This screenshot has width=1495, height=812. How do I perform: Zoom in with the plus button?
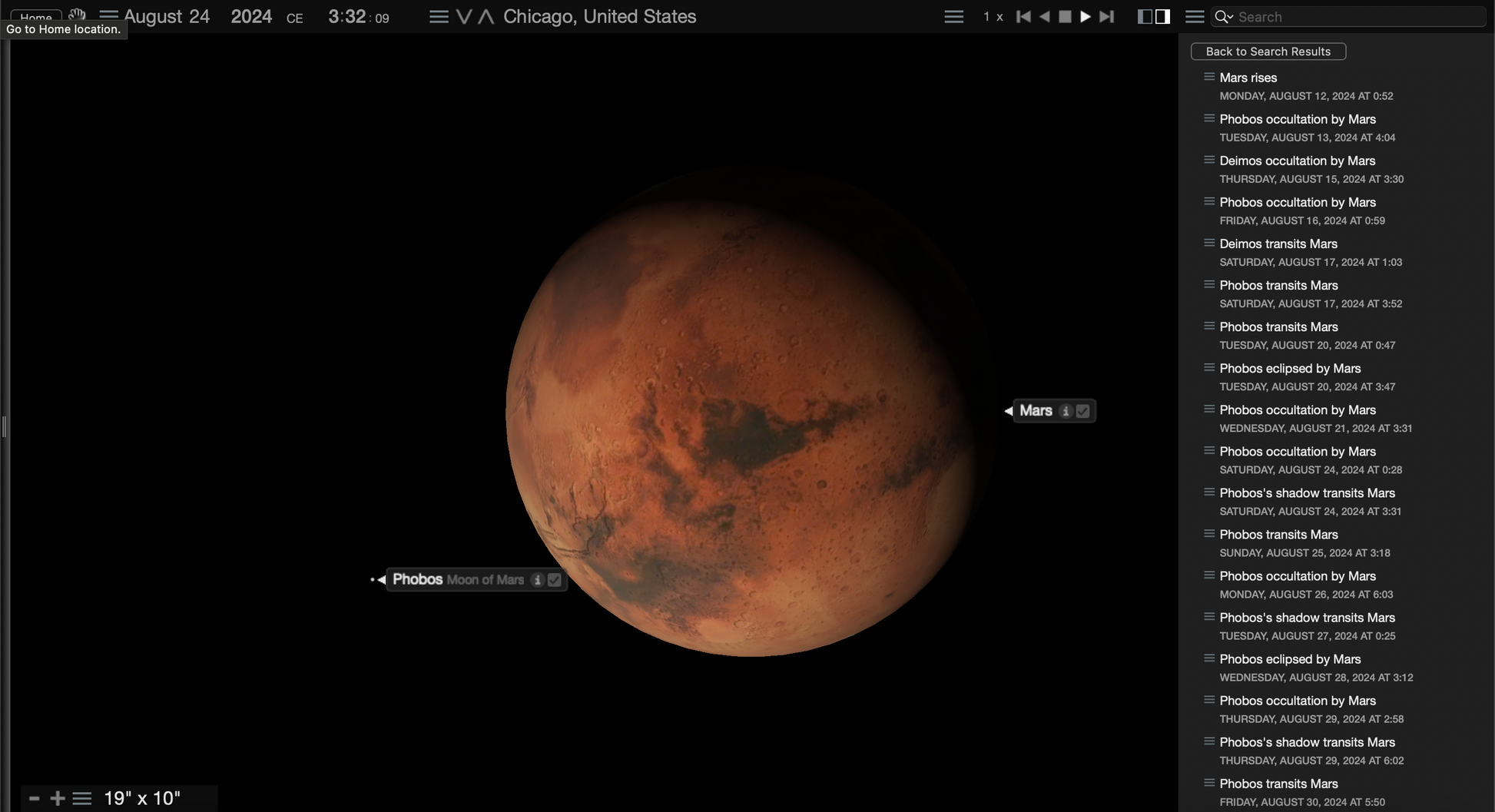tap(58, 799)
